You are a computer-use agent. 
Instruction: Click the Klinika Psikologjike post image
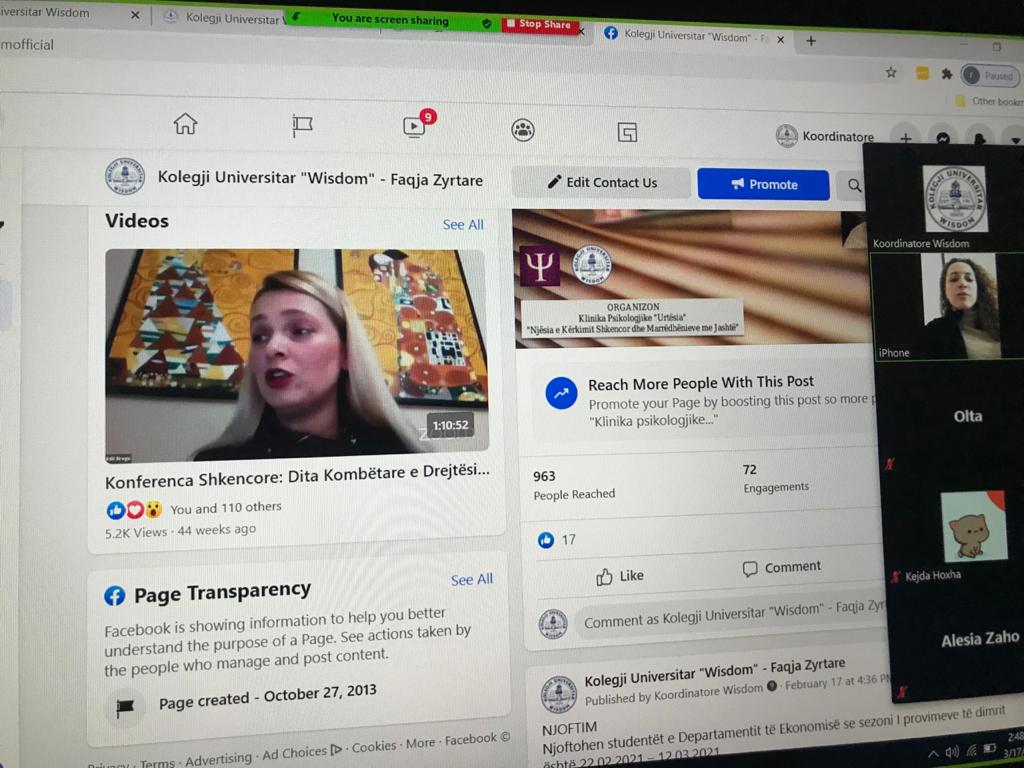691,279
